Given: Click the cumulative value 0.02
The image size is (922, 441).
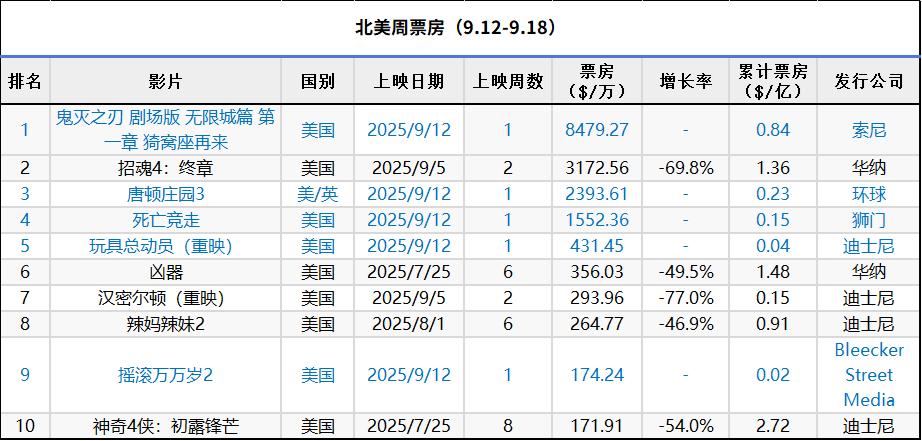Looking at the screenshot, I should 773,375.
